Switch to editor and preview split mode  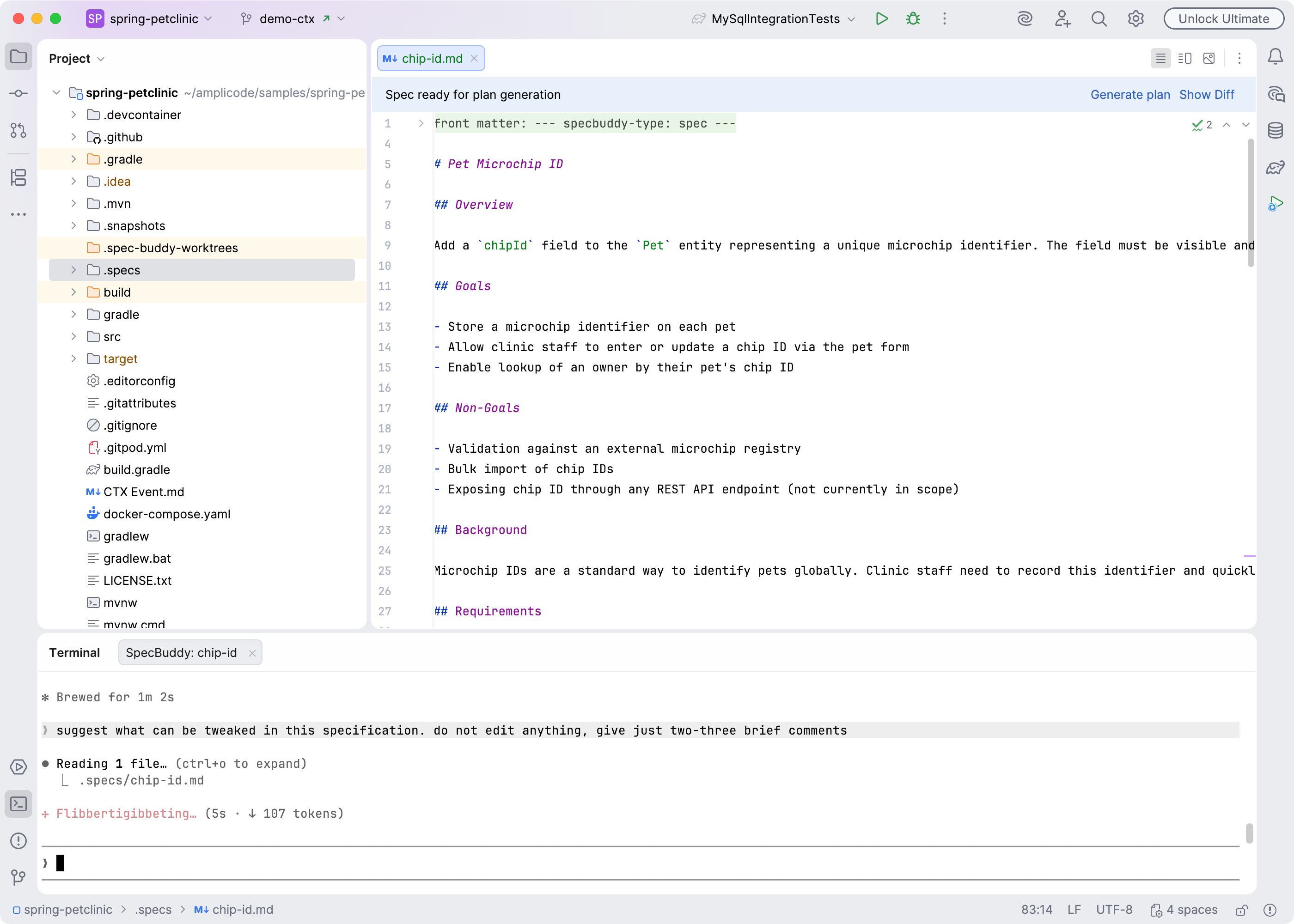coord(1185,59)
